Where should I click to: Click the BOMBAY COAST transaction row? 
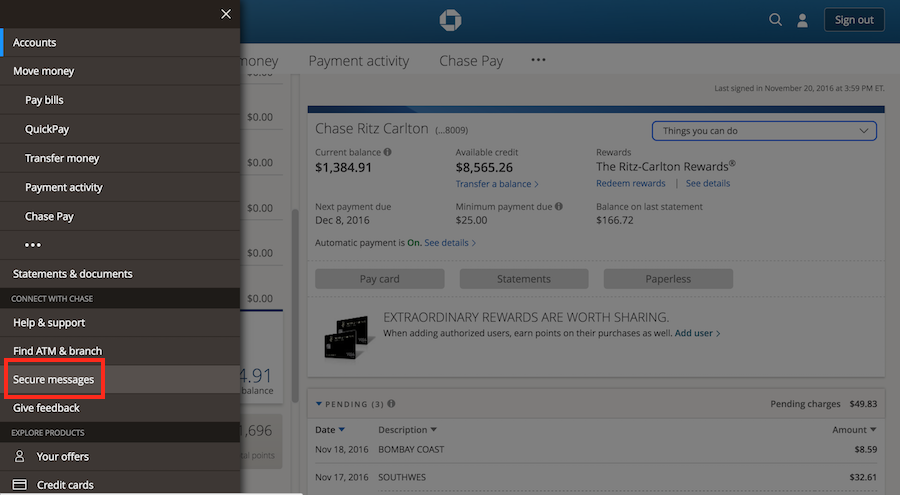(596, 450)
